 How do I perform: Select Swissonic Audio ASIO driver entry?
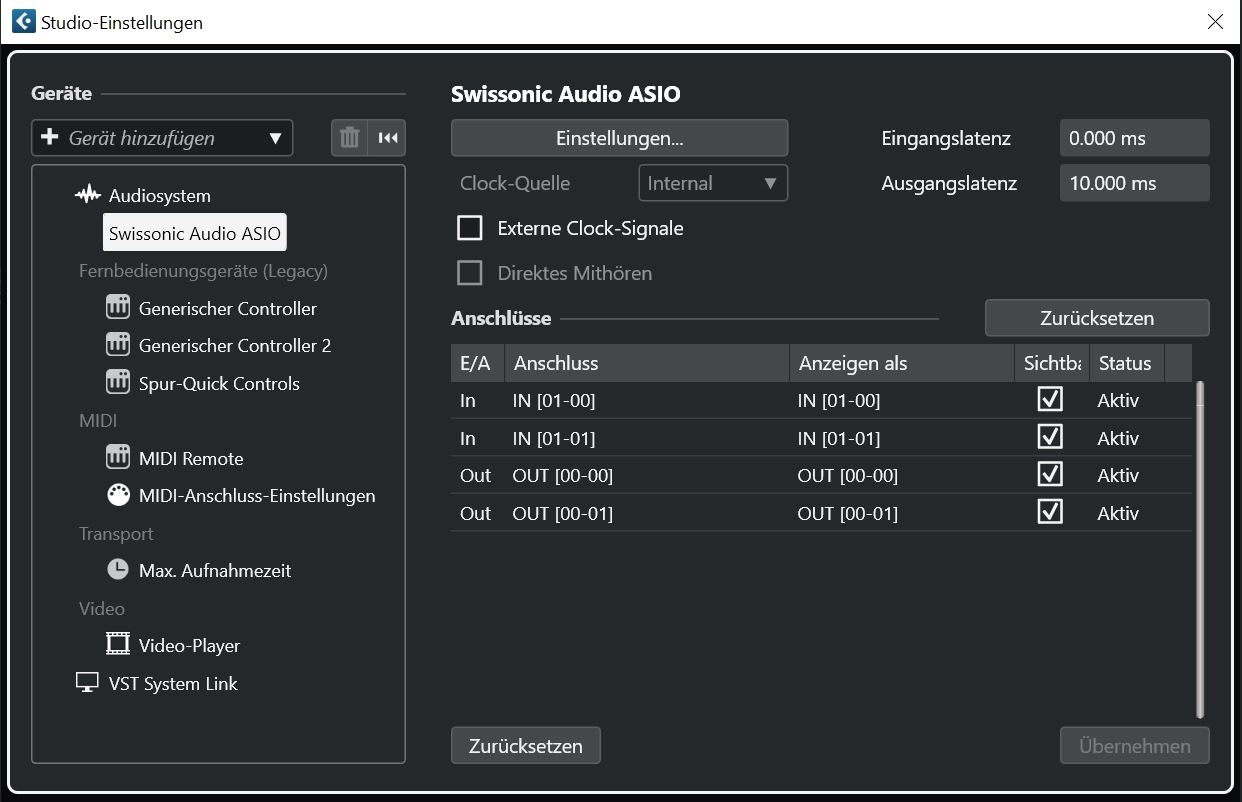(195, 233)
